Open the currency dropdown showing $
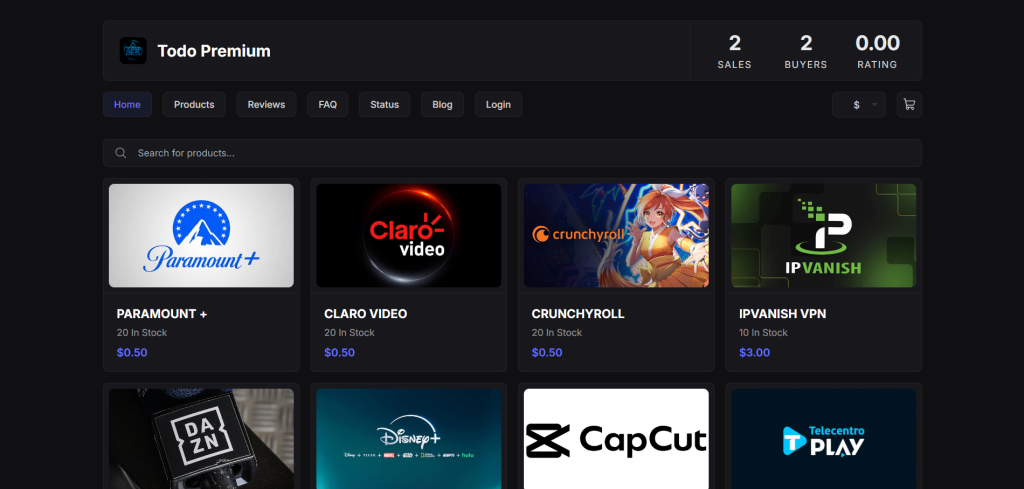1024x489 pixels. click(859, 104)
